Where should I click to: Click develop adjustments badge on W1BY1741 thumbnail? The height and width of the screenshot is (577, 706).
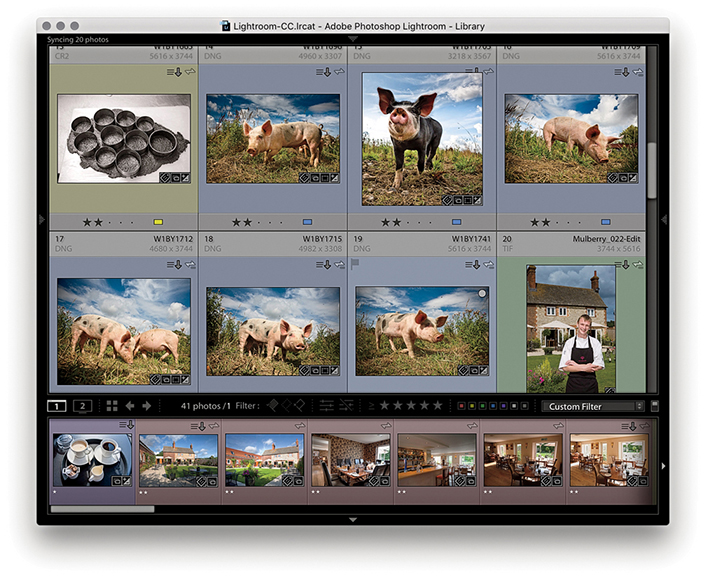click(484, 370)
